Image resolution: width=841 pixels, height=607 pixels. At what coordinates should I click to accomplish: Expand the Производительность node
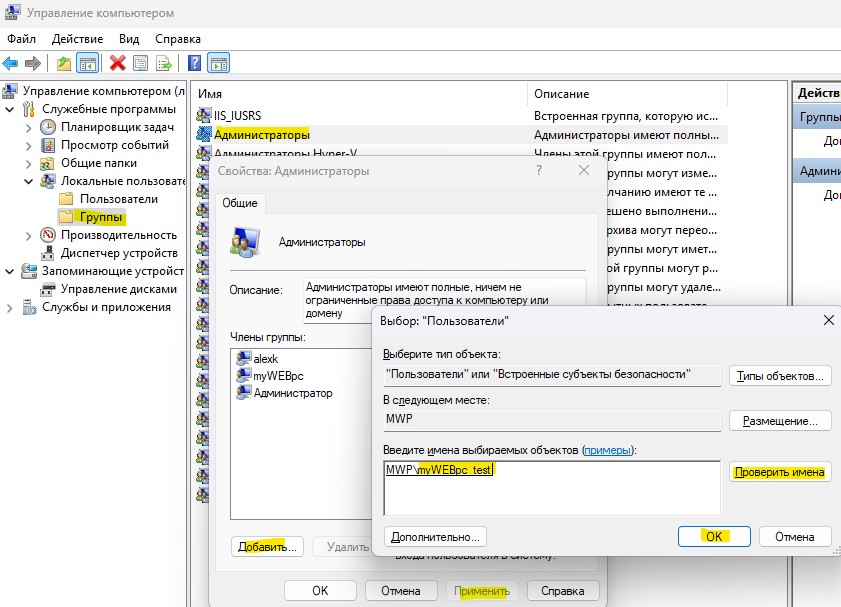tap(28, 235)
